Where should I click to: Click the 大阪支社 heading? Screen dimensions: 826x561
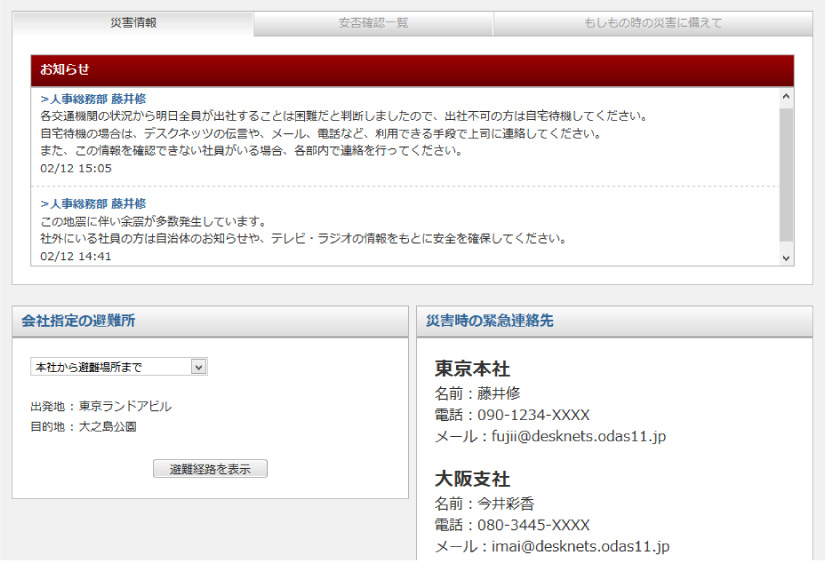pyautogui.click(x=472, y=479)
